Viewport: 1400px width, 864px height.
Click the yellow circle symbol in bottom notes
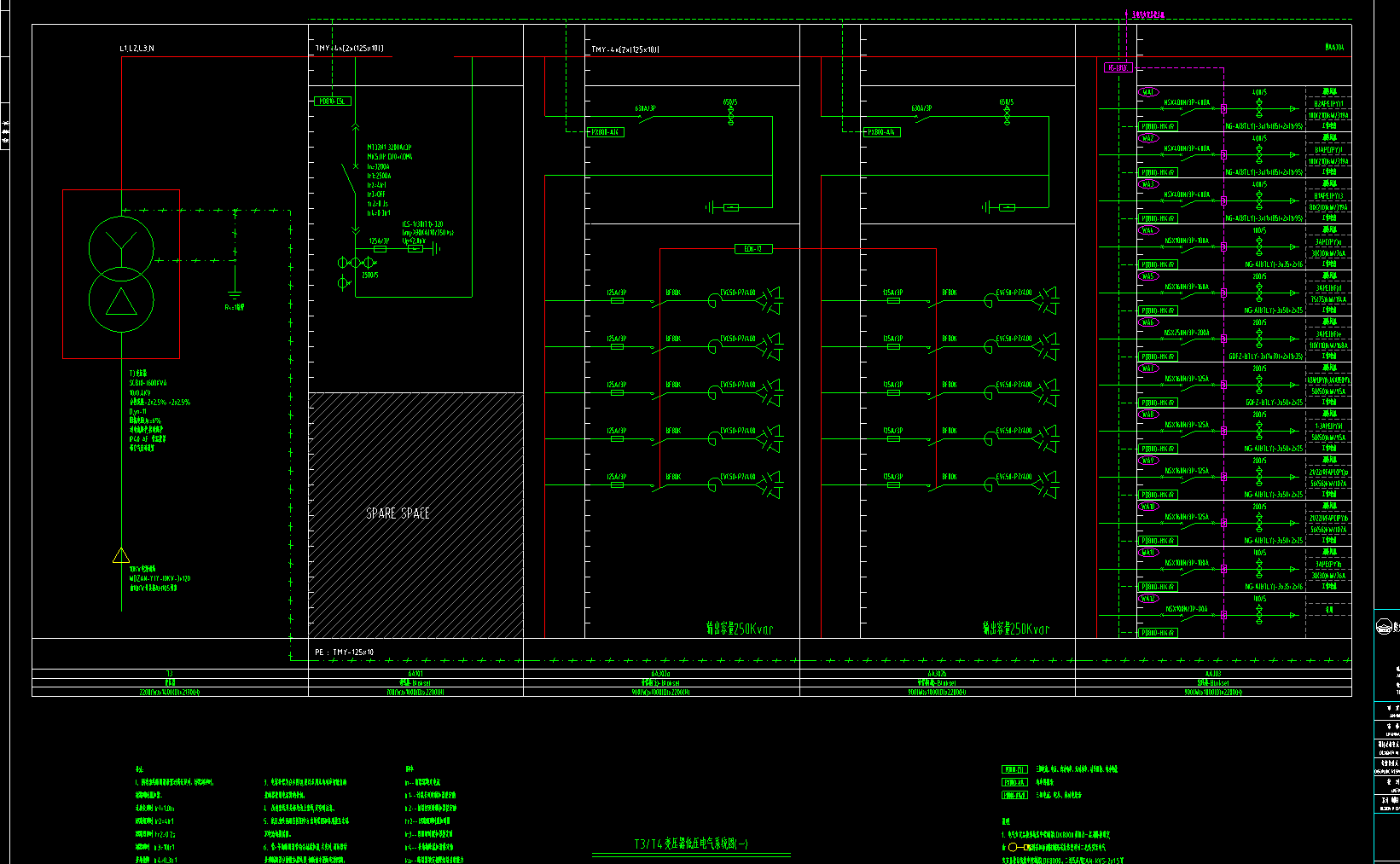[1013, 848]
